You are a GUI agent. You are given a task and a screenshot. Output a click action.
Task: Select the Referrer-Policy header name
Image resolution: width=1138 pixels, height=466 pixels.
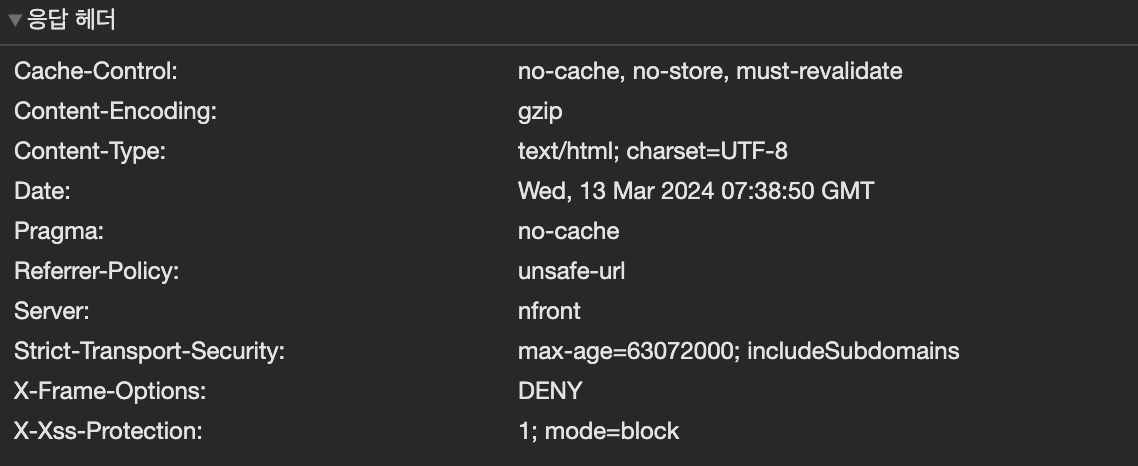pyautogui.click(x=96, y=272)
